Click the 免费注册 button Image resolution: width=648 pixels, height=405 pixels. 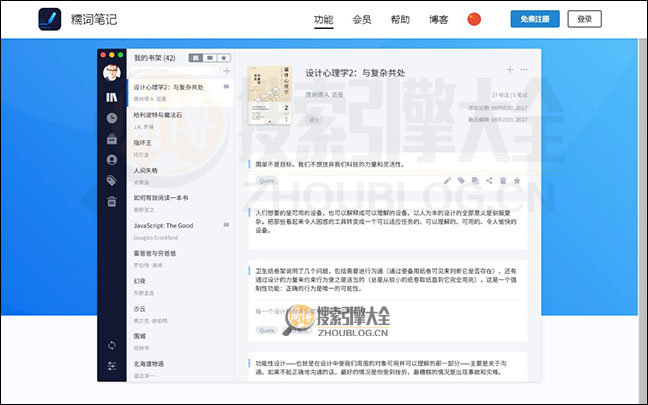[x=535, y=19]
